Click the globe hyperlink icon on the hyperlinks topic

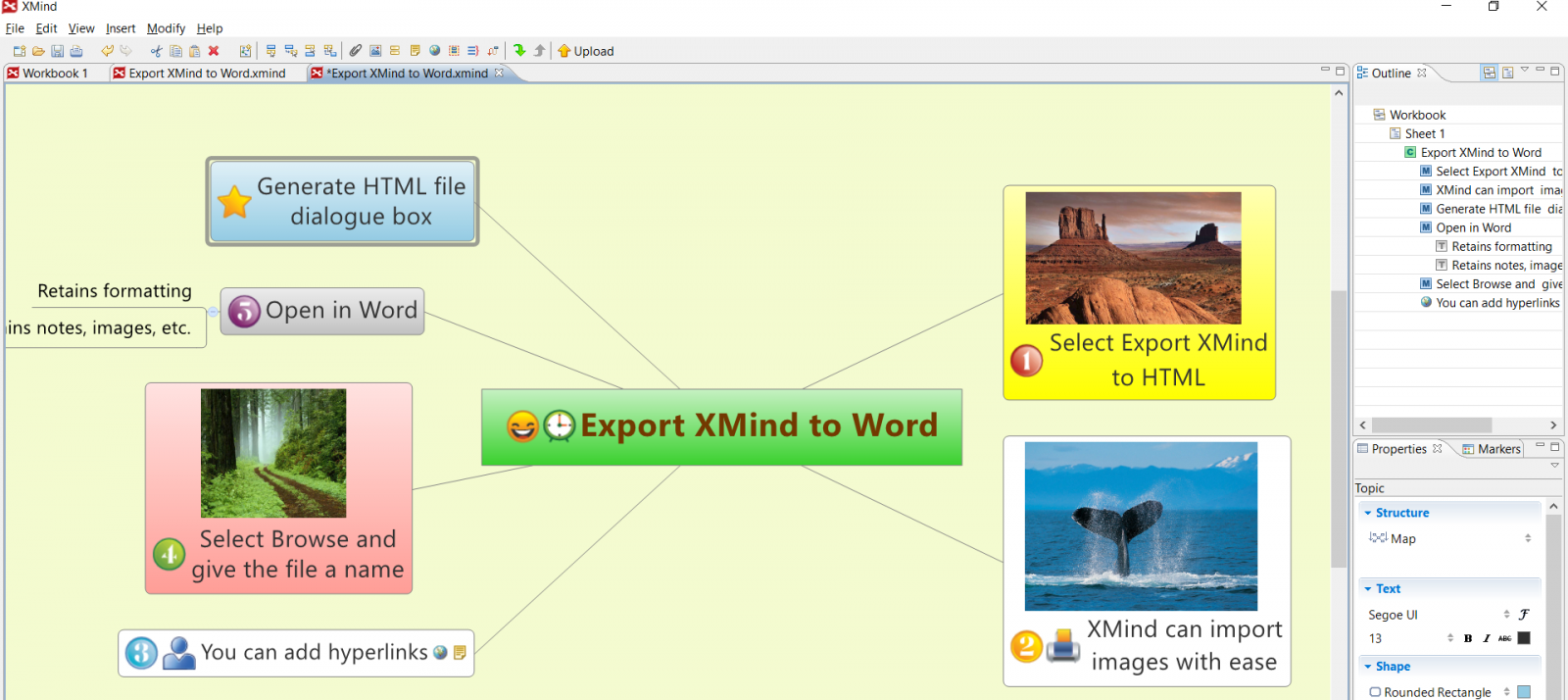(x=440, y=653)
